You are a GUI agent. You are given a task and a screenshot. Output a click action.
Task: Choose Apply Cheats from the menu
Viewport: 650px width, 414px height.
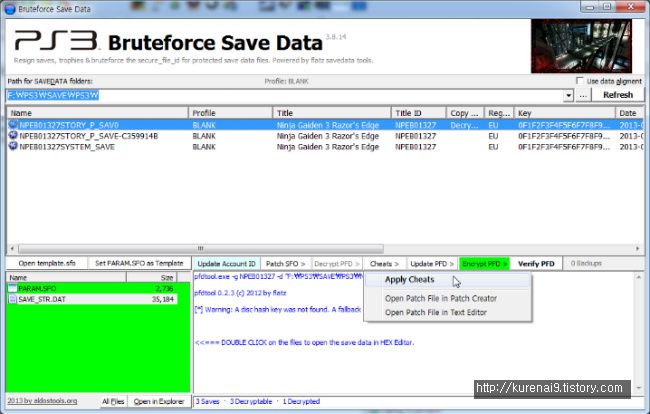448,280
